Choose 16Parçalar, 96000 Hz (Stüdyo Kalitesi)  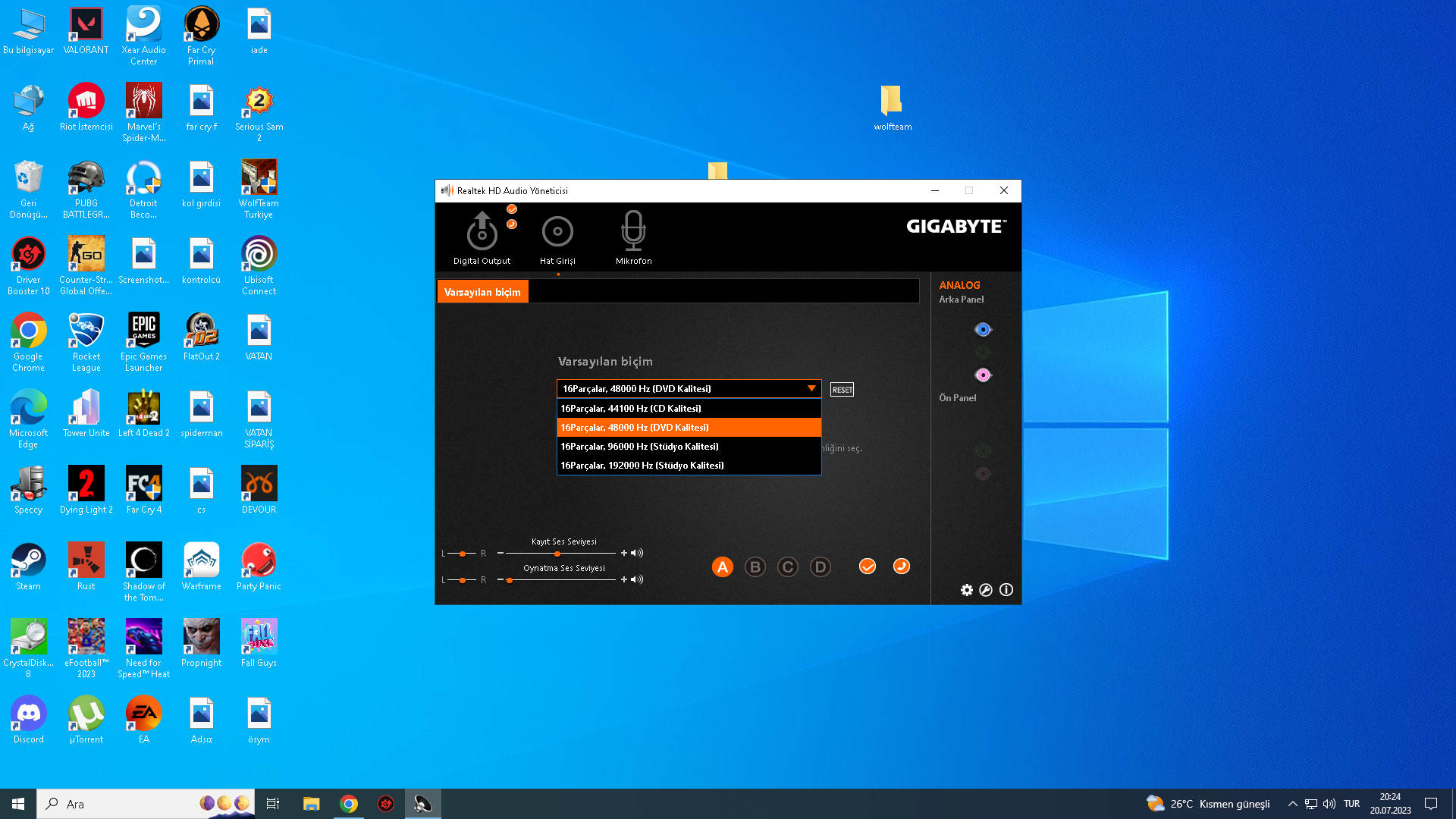pos(689,446)
